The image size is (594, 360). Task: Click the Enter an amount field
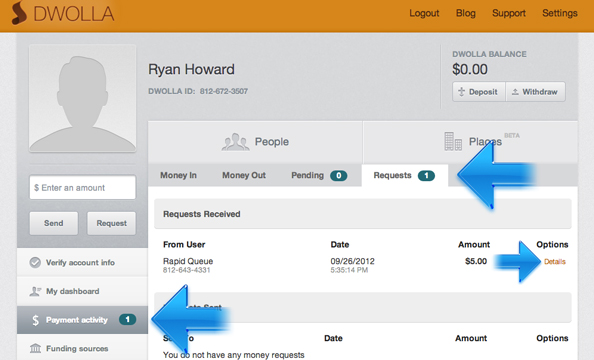pos(83,187)
